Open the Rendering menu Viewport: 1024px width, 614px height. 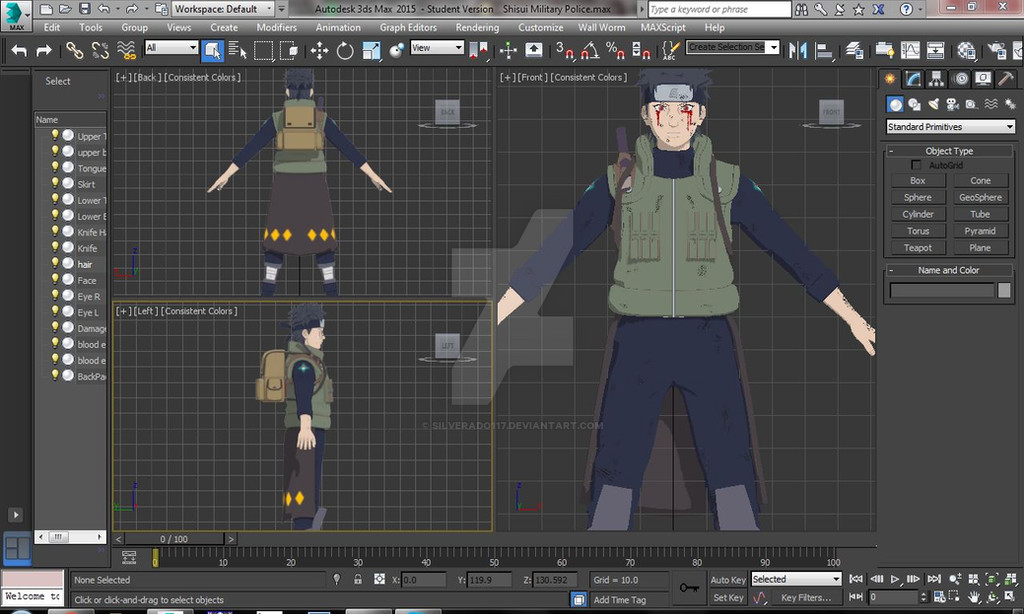[477, 27]
